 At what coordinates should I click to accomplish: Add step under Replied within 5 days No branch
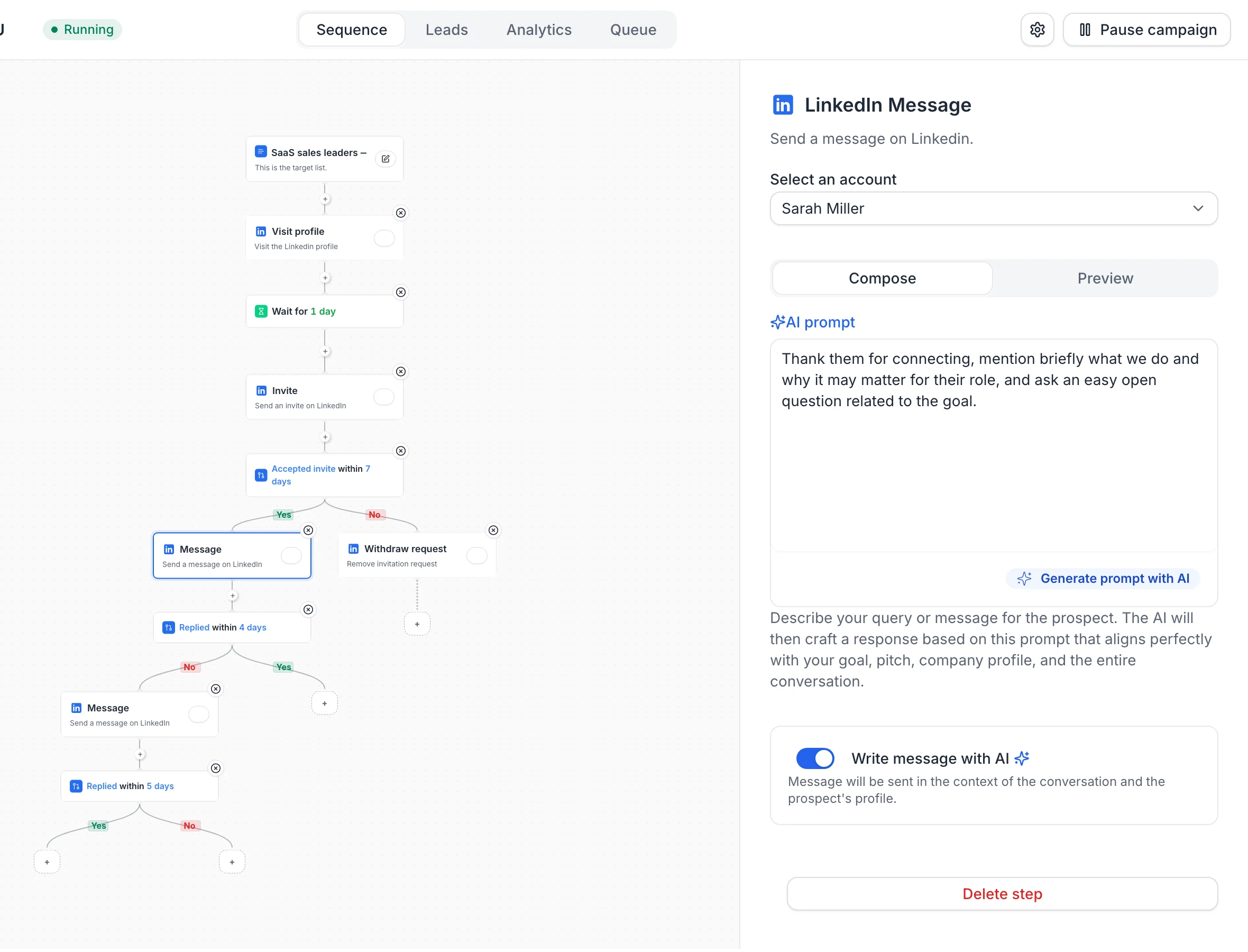coord(232,862)
